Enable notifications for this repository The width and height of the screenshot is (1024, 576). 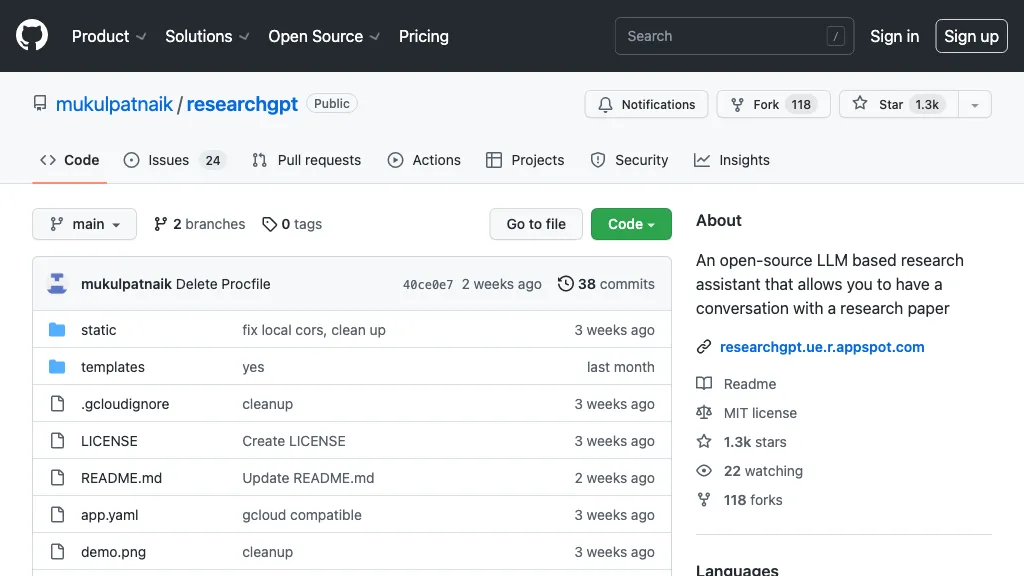(x=645, y=104)
